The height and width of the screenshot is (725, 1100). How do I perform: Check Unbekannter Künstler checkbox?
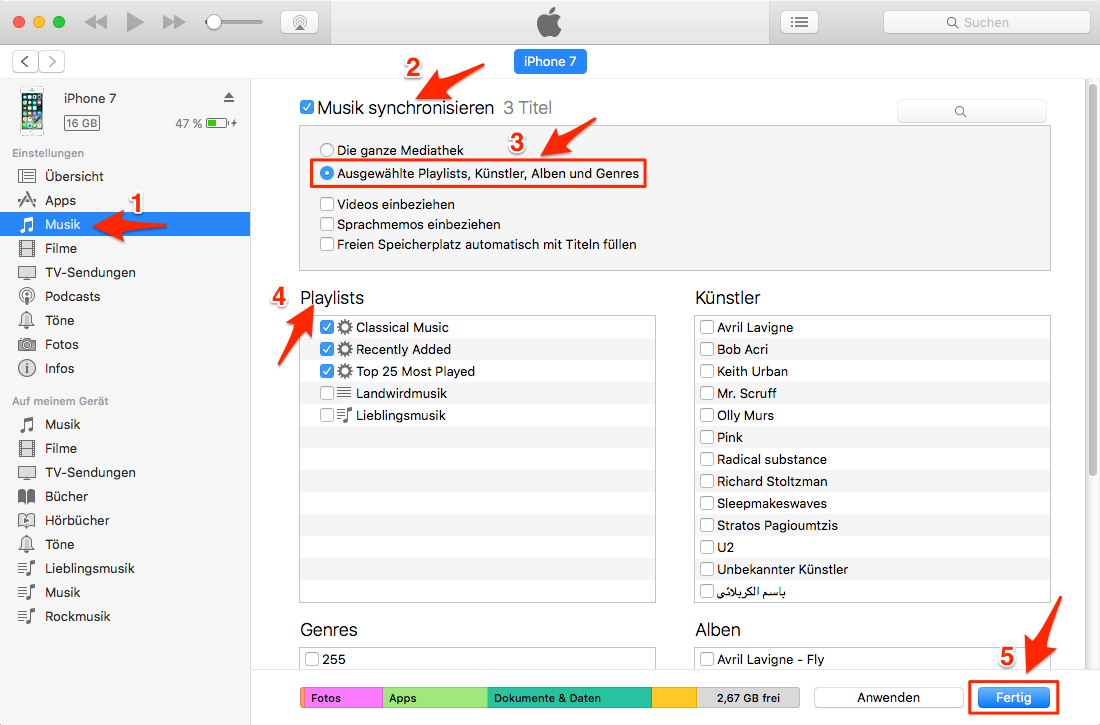706,569
